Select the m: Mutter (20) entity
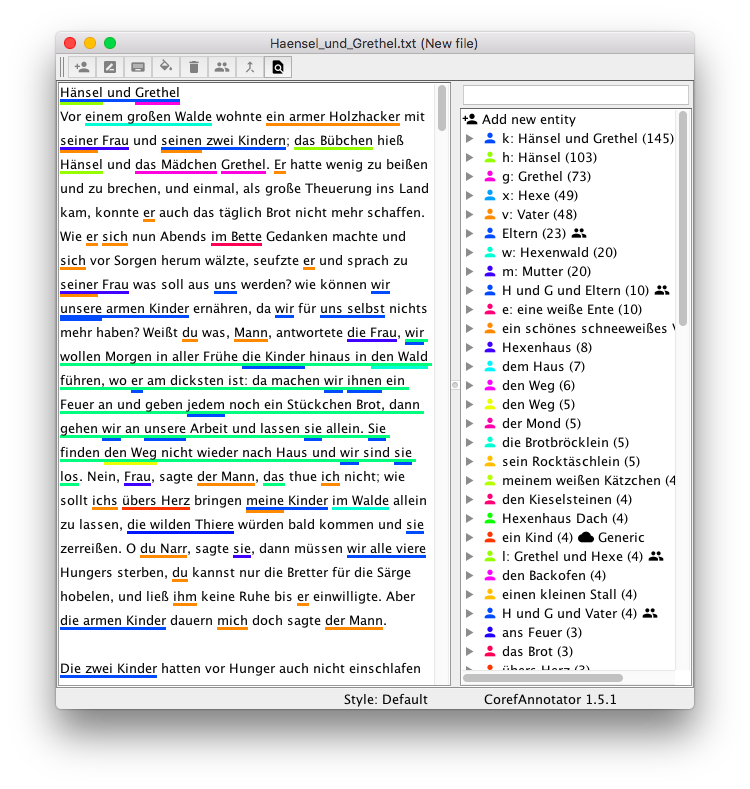 pos(546,271)
